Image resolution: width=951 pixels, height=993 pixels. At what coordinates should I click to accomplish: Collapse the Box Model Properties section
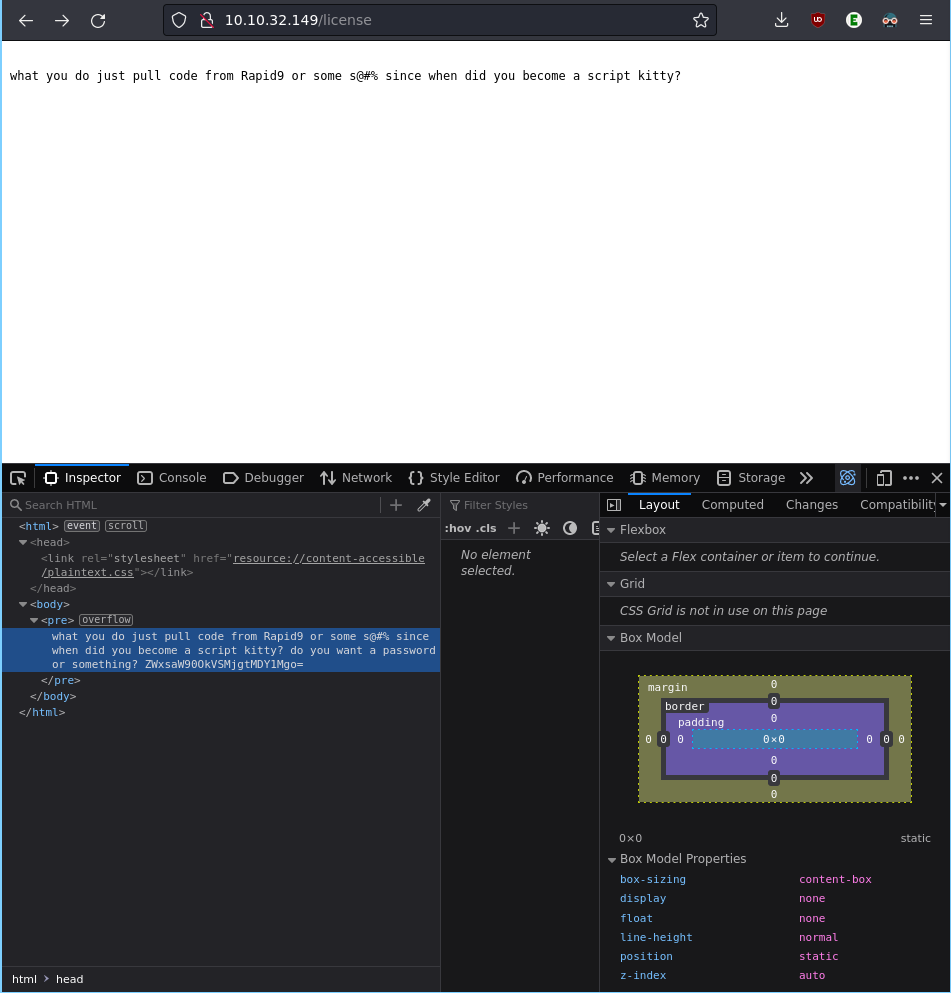[611, 859]
